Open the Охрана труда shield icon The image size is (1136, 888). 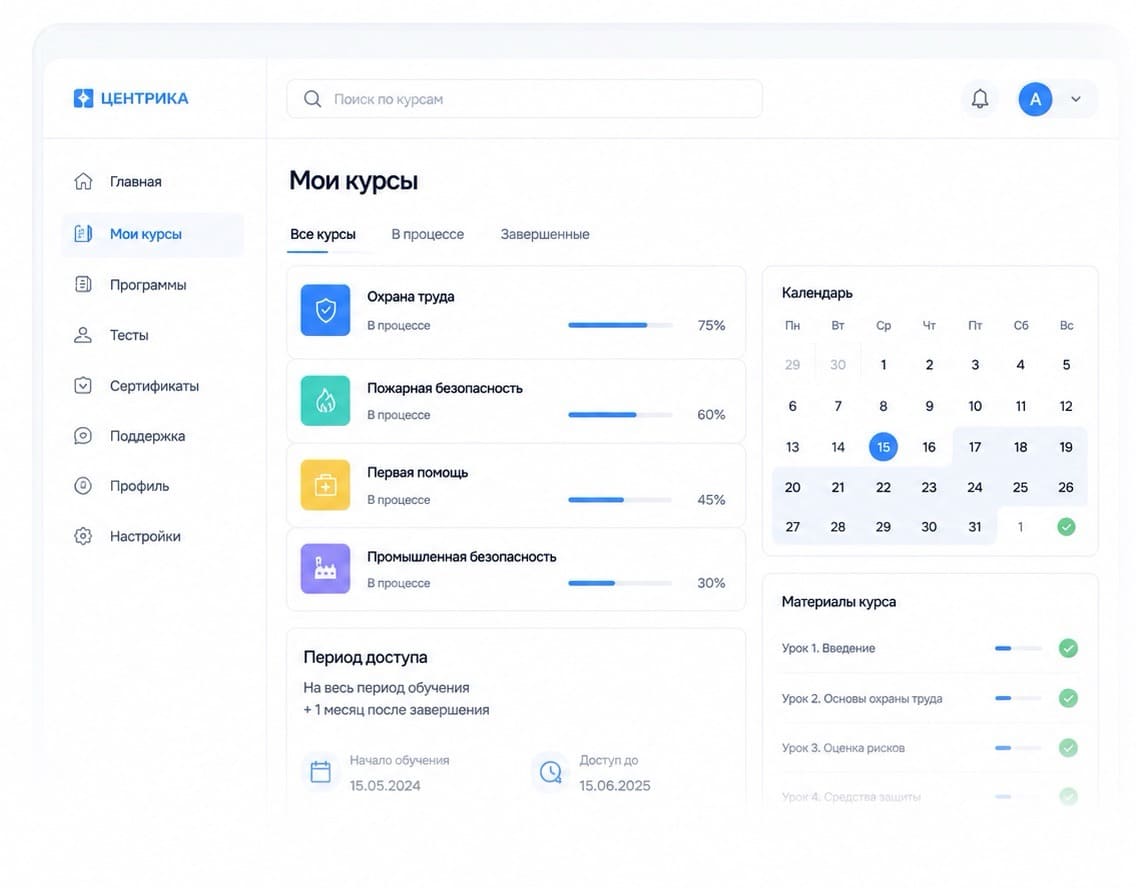click(325, 310)
